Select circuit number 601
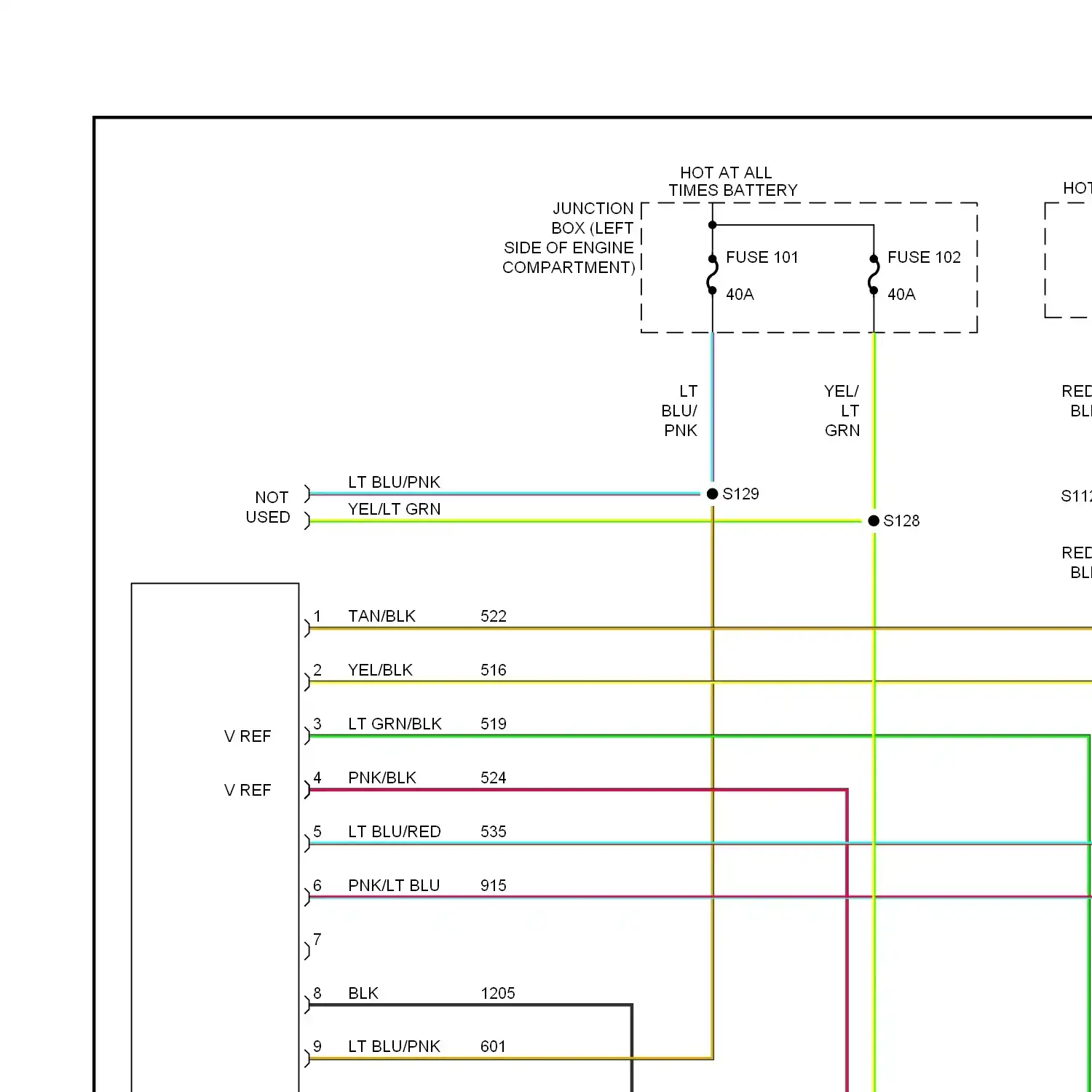Screen dimensions: 1092x1092 (494, 1047)
